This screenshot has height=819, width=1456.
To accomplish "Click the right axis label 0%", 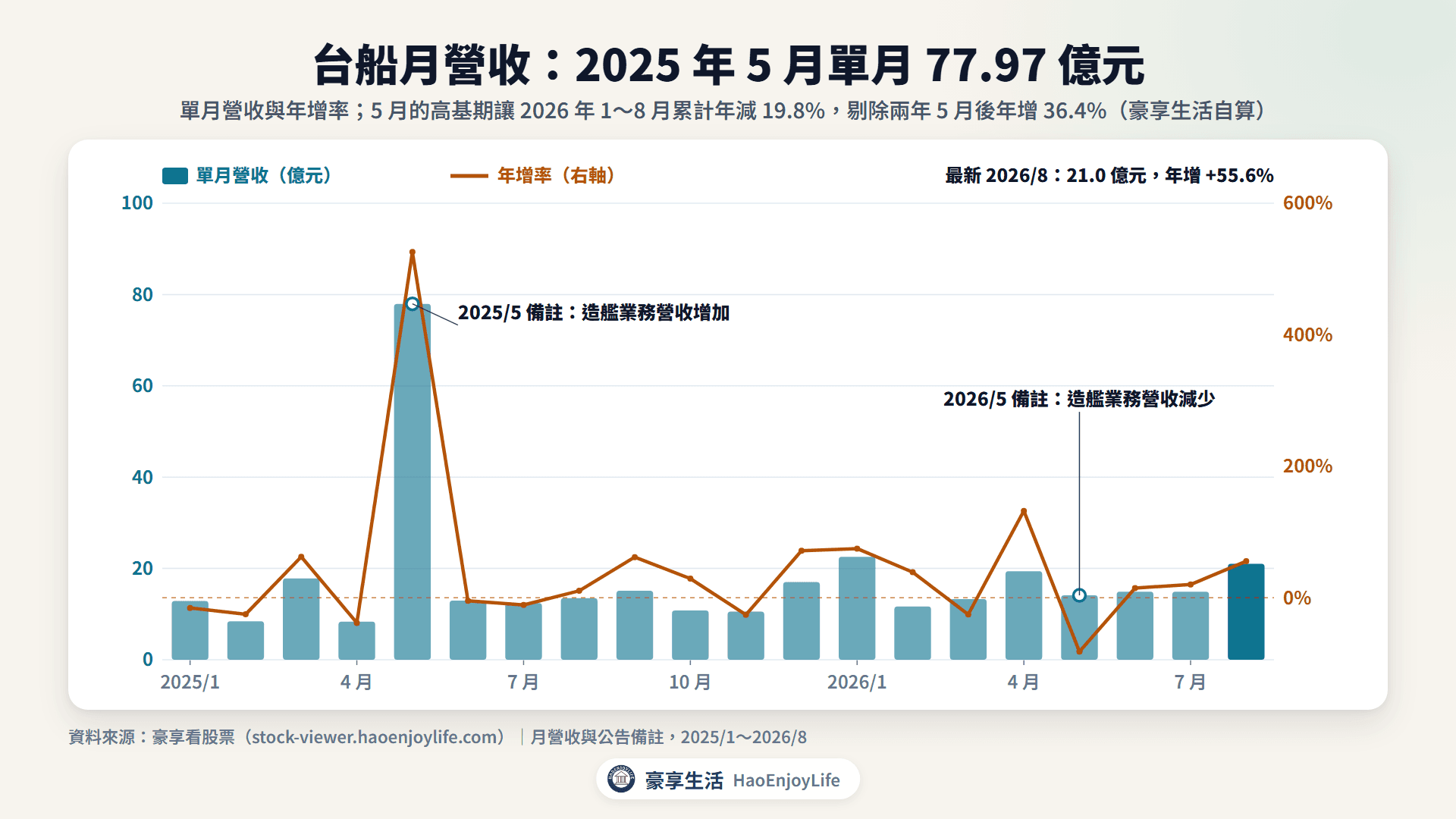I will coord(1297,598).
